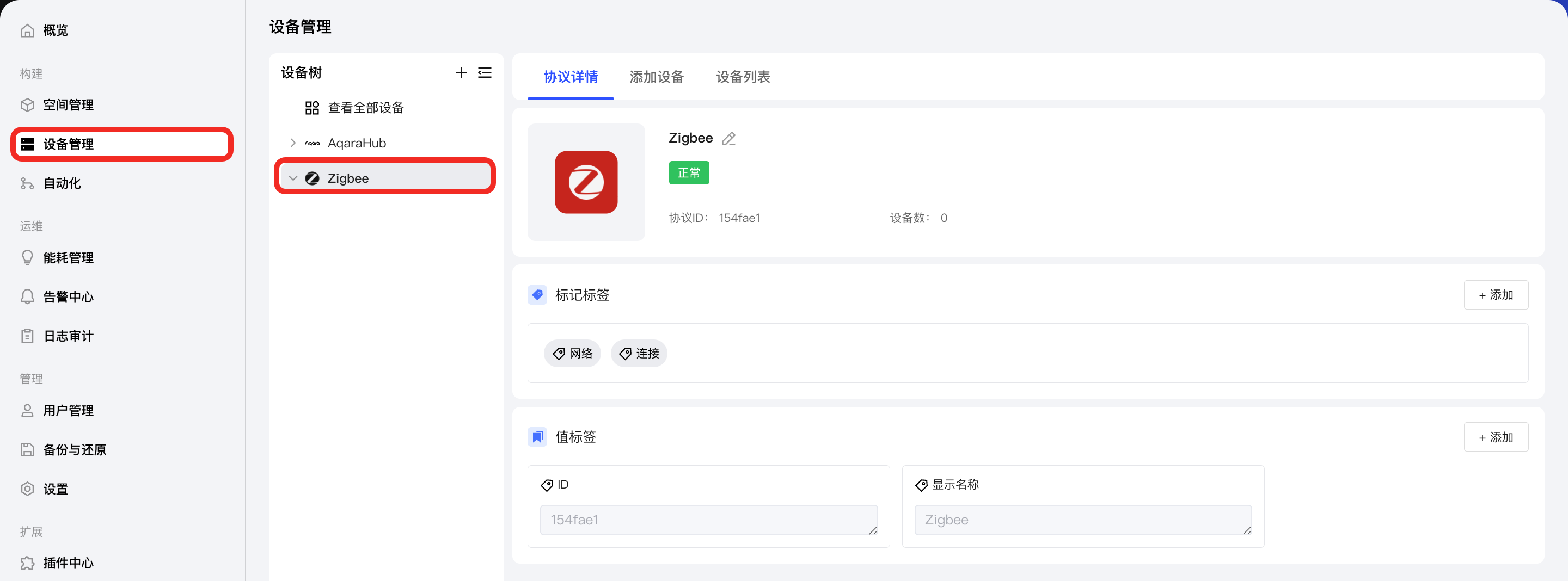Switch to the 协议详情 tab
The width and height of the screenshot is (1568, 581).
[x=571, y=77]
